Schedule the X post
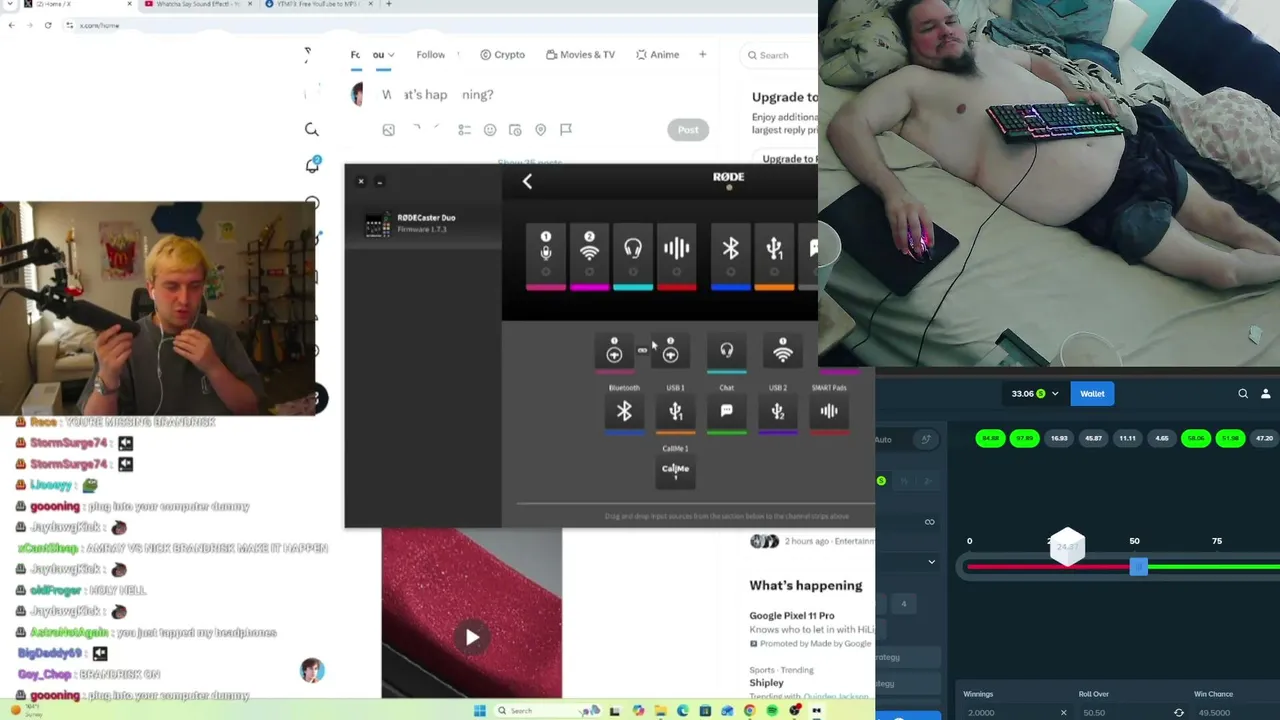The width and height of the screenshot is (1280, 720). point(515,130)
